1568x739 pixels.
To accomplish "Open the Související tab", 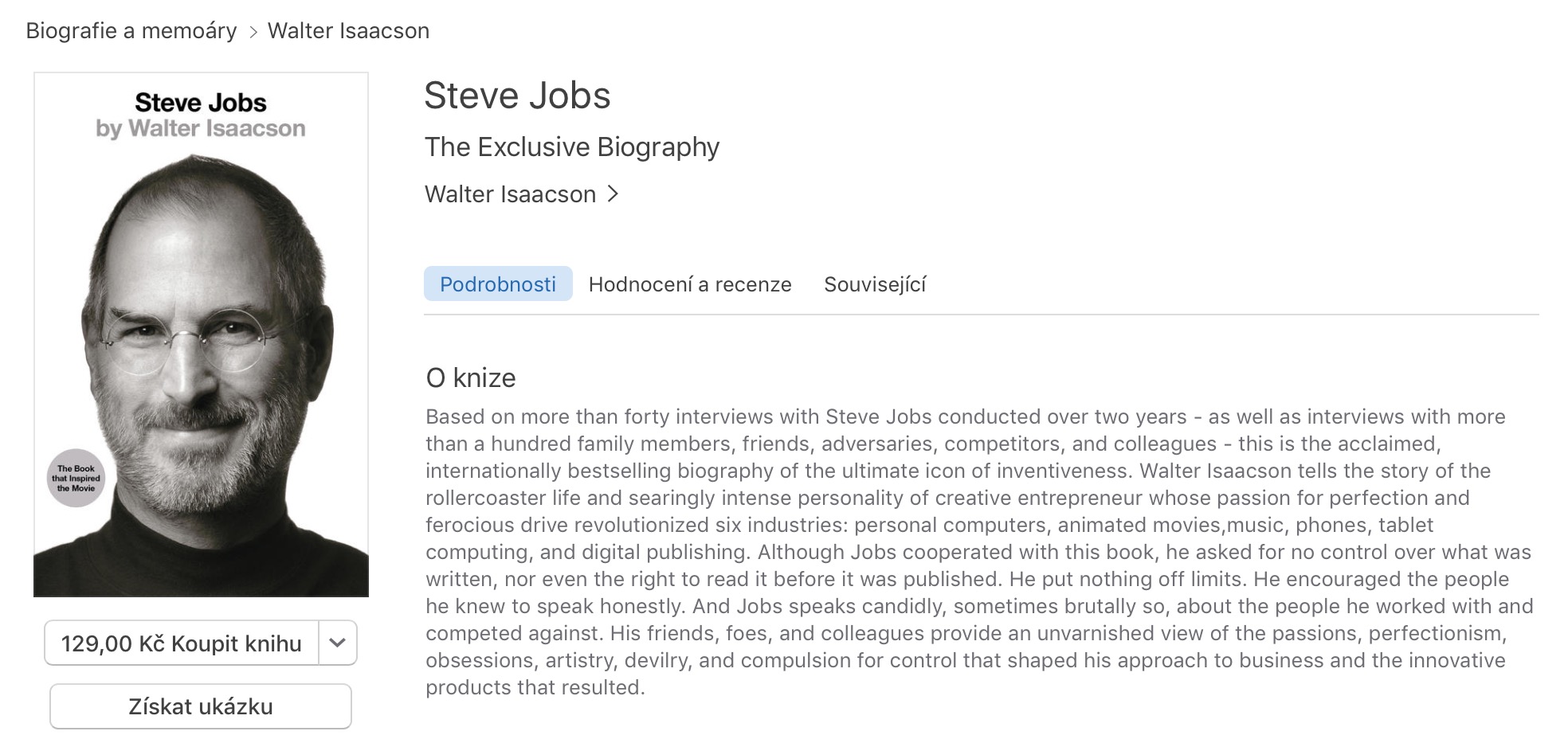I will click(875, 284).
